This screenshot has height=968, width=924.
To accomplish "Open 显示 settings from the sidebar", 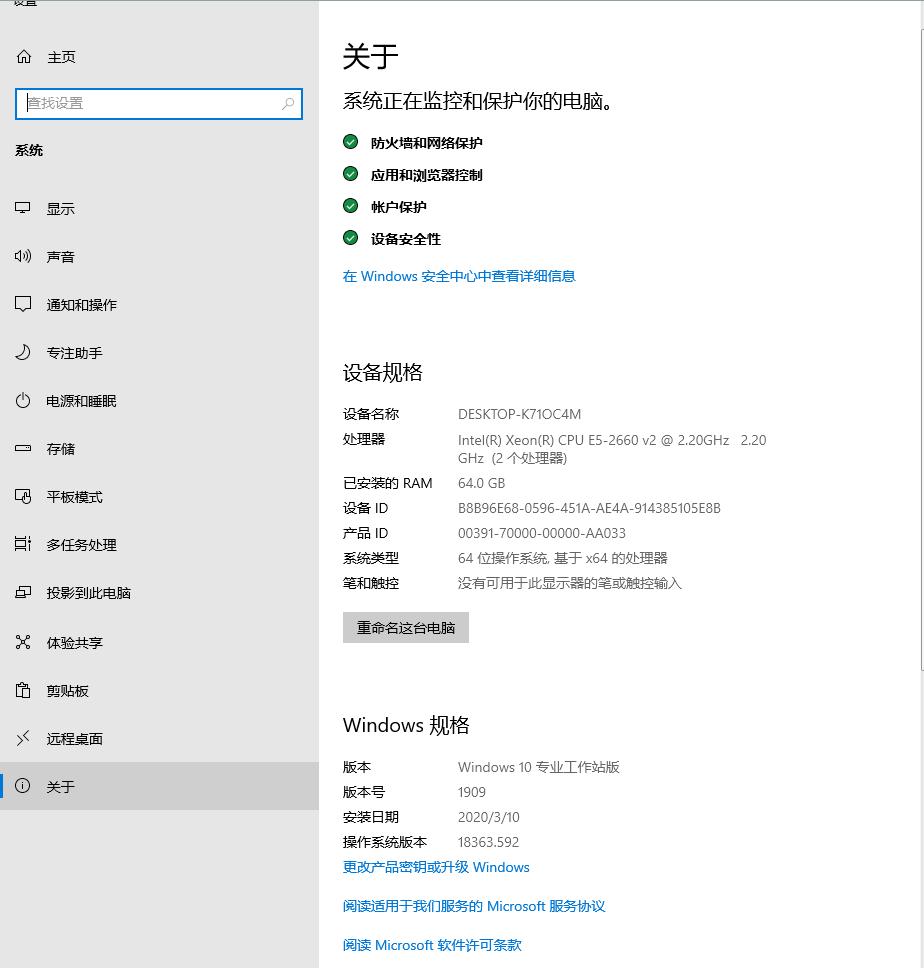I will tap(60, 208).
